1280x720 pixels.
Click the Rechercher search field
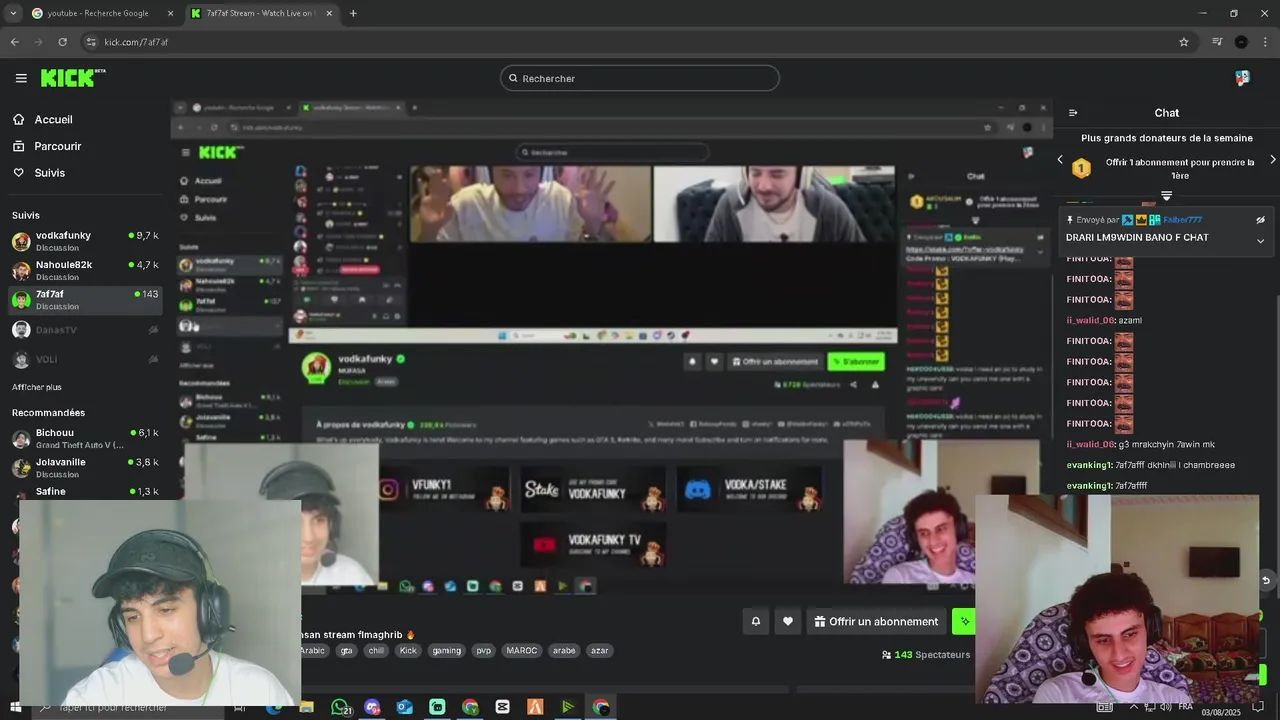640,78
